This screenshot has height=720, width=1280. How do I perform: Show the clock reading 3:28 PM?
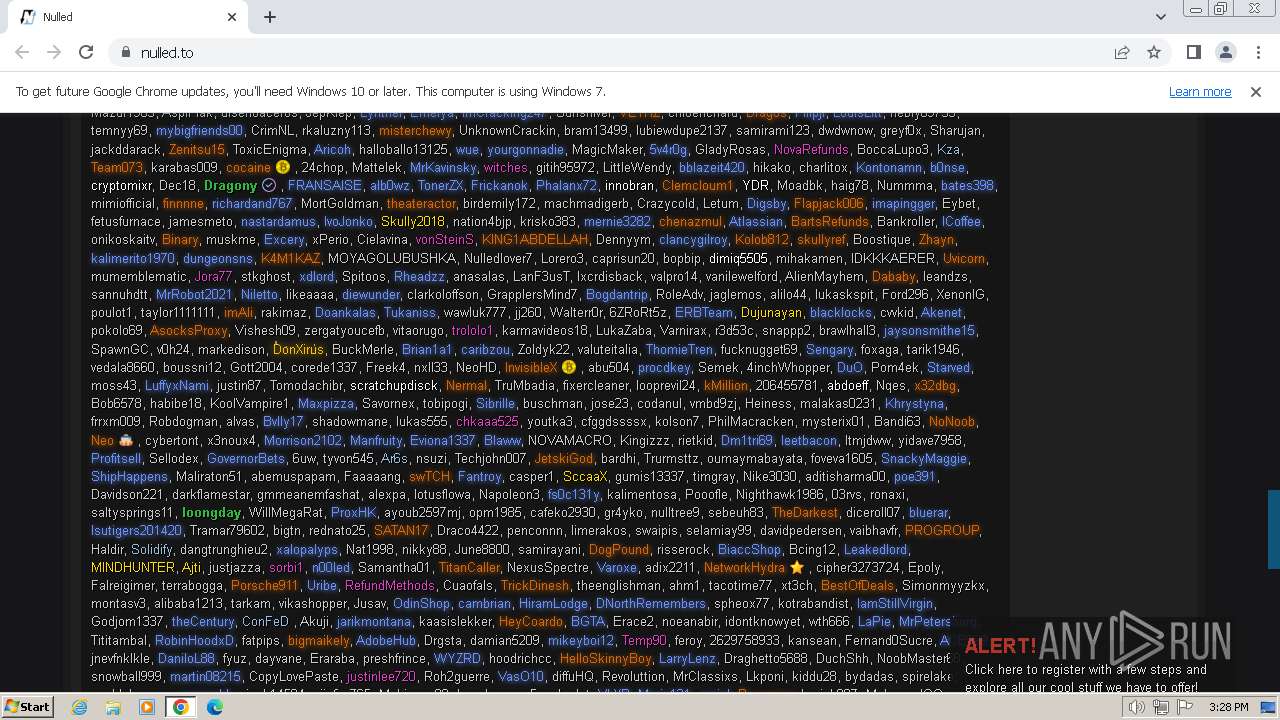coord(1228,707)
